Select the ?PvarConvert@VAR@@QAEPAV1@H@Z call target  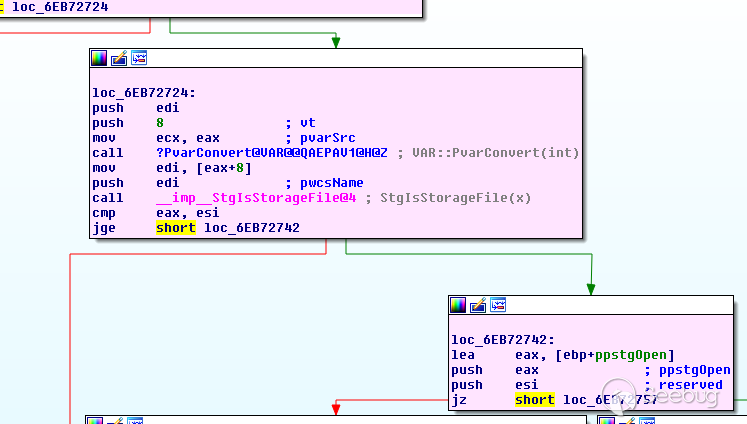pos(272,153)
